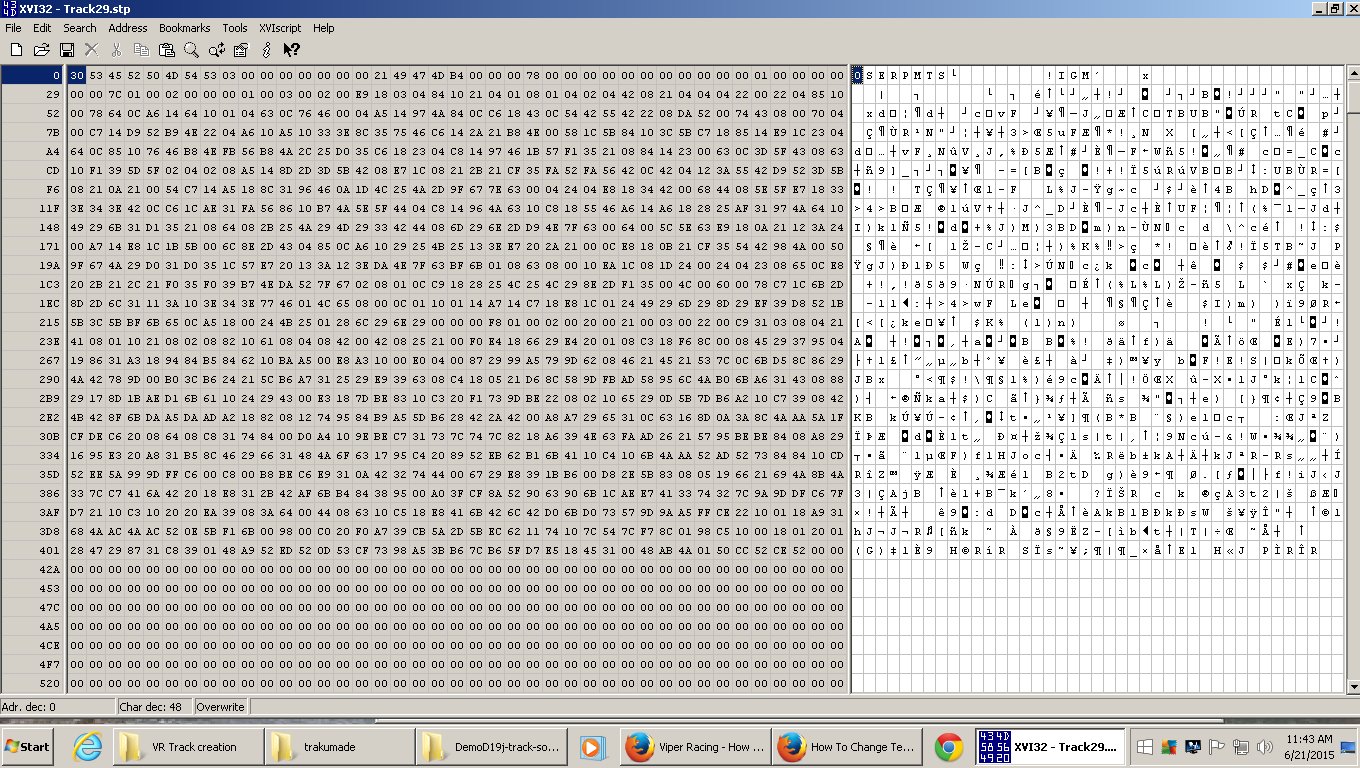The height and width of the screenshot is (768, 1360).
Task: Open the Windows Start button
Action: tap(27, 746)
